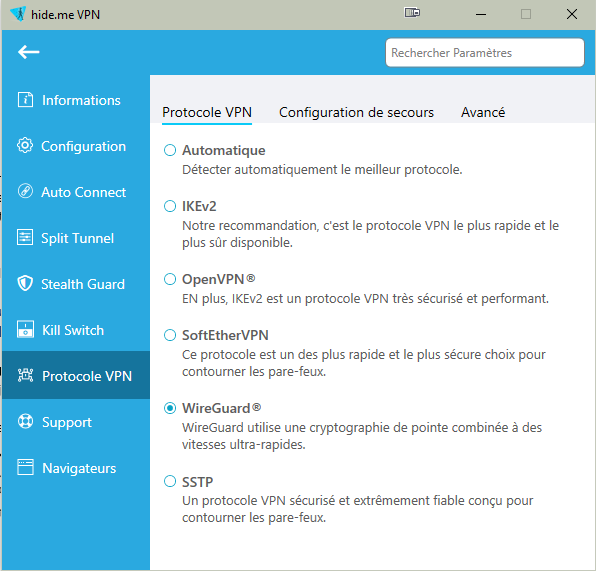Image resolution: width=596 pixels, height=571 pixels.
Task: Choose the OpenVPN protocol option
Action: (x=170, y=279)
